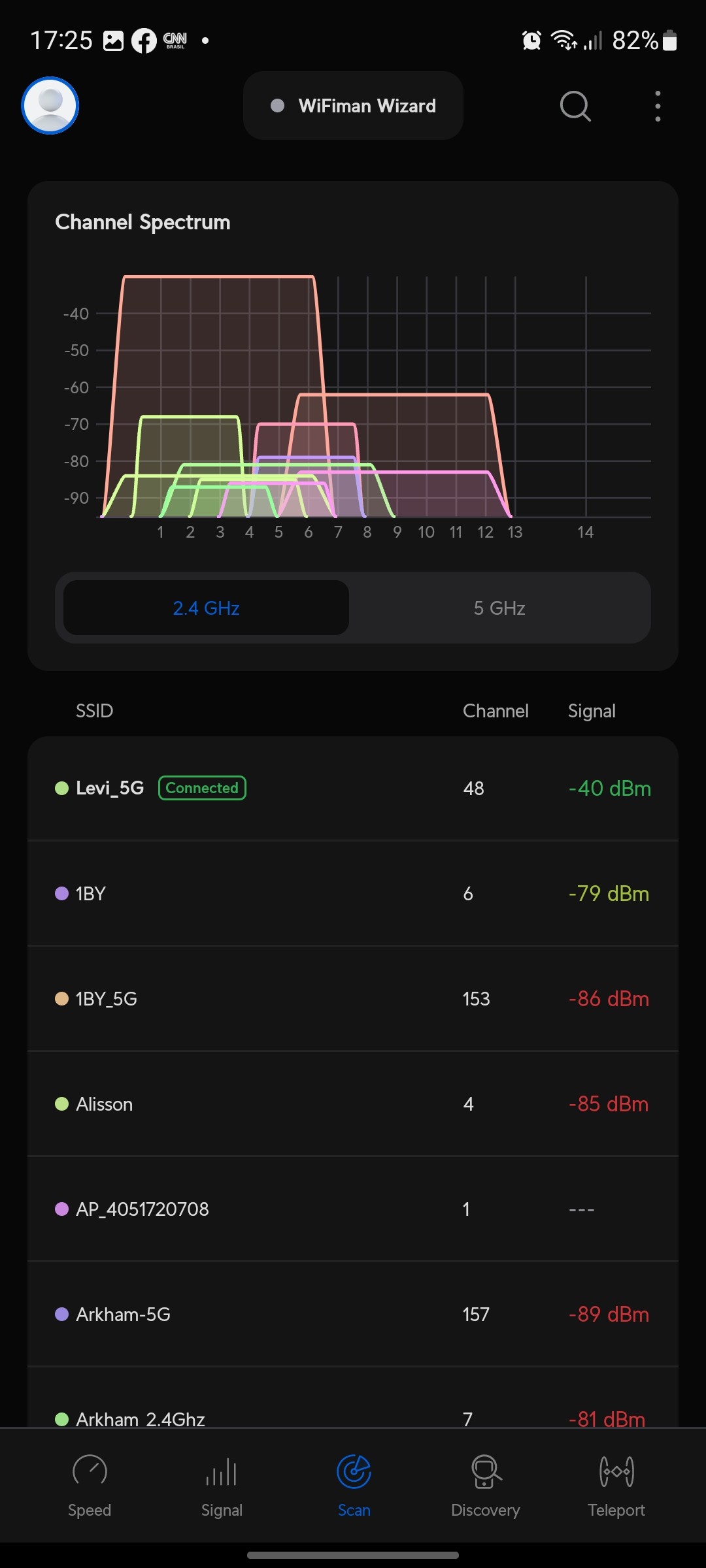Select the 2.4 GHz band toggle
Image resolution: width=706 pixels, height=1568 pixels.
pyautogui.click(x=207, y=608)
